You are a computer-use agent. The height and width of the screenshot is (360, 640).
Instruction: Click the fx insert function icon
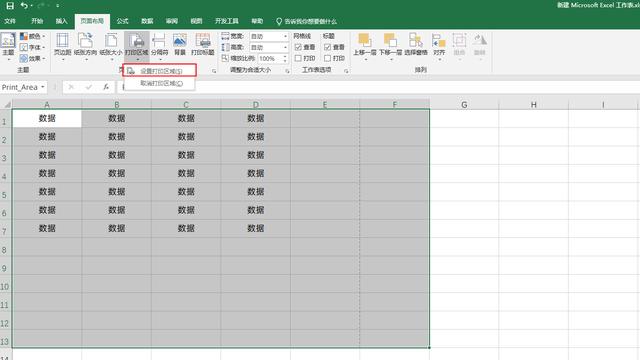106,87
